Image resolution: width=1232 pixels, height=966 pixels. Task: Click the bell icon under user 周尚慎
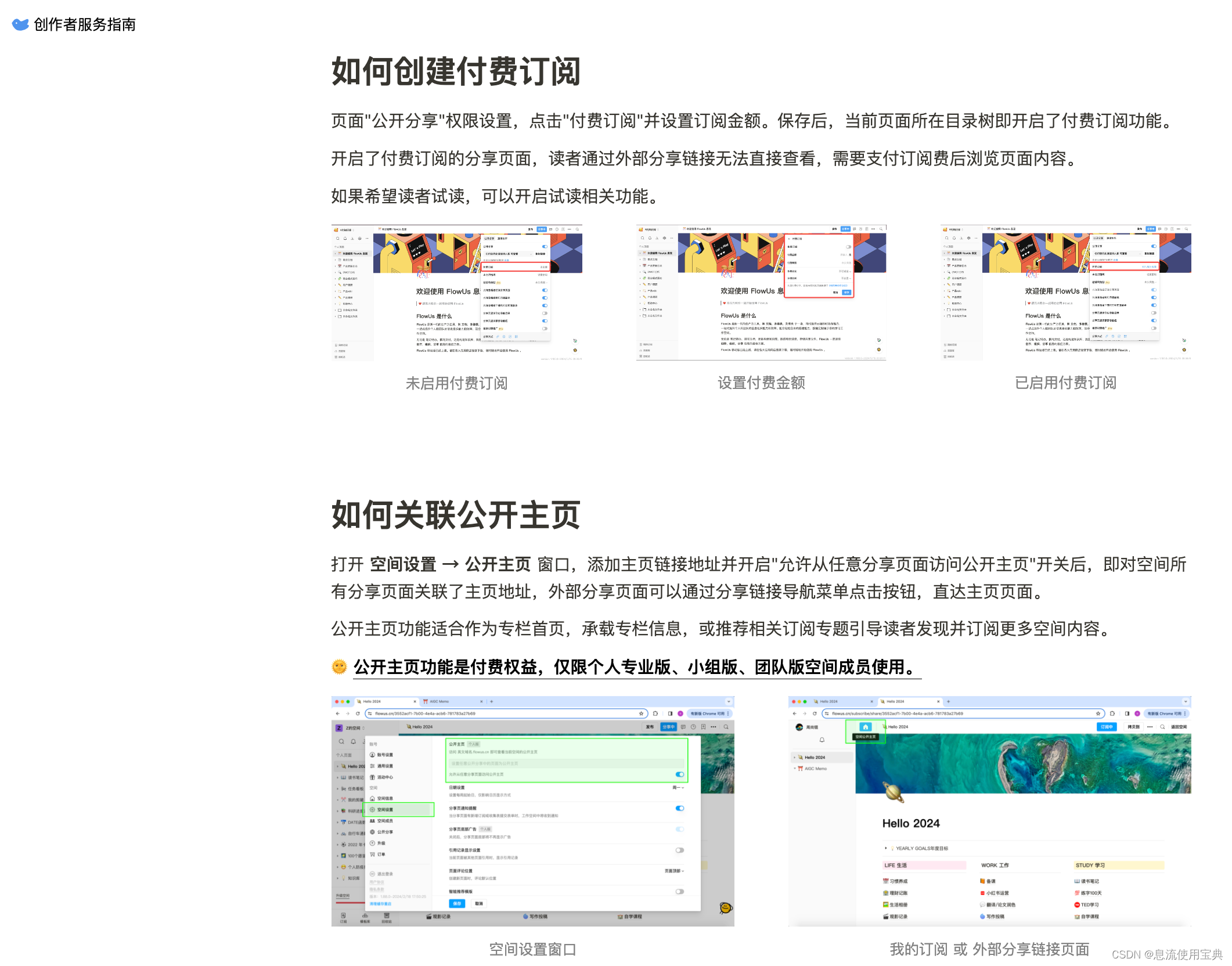tap(822, 740)
